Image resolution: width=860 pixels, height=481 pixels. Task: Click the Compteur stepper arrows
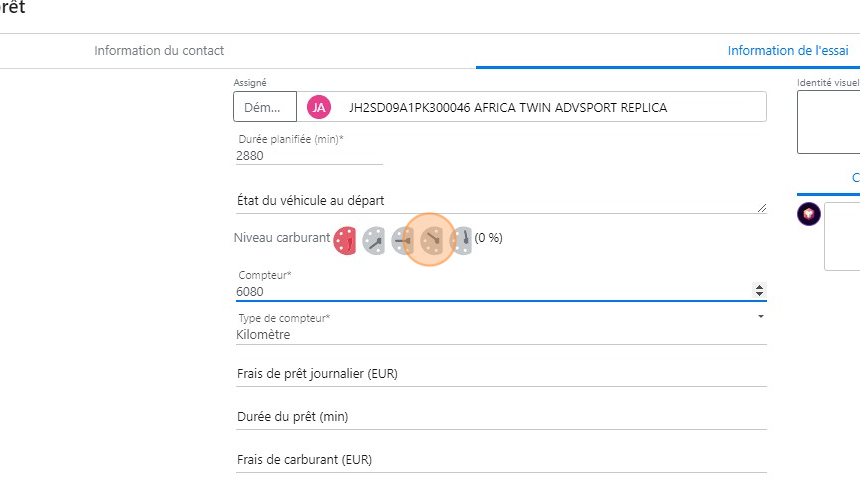pyautogui.click(x=759, y=291)
